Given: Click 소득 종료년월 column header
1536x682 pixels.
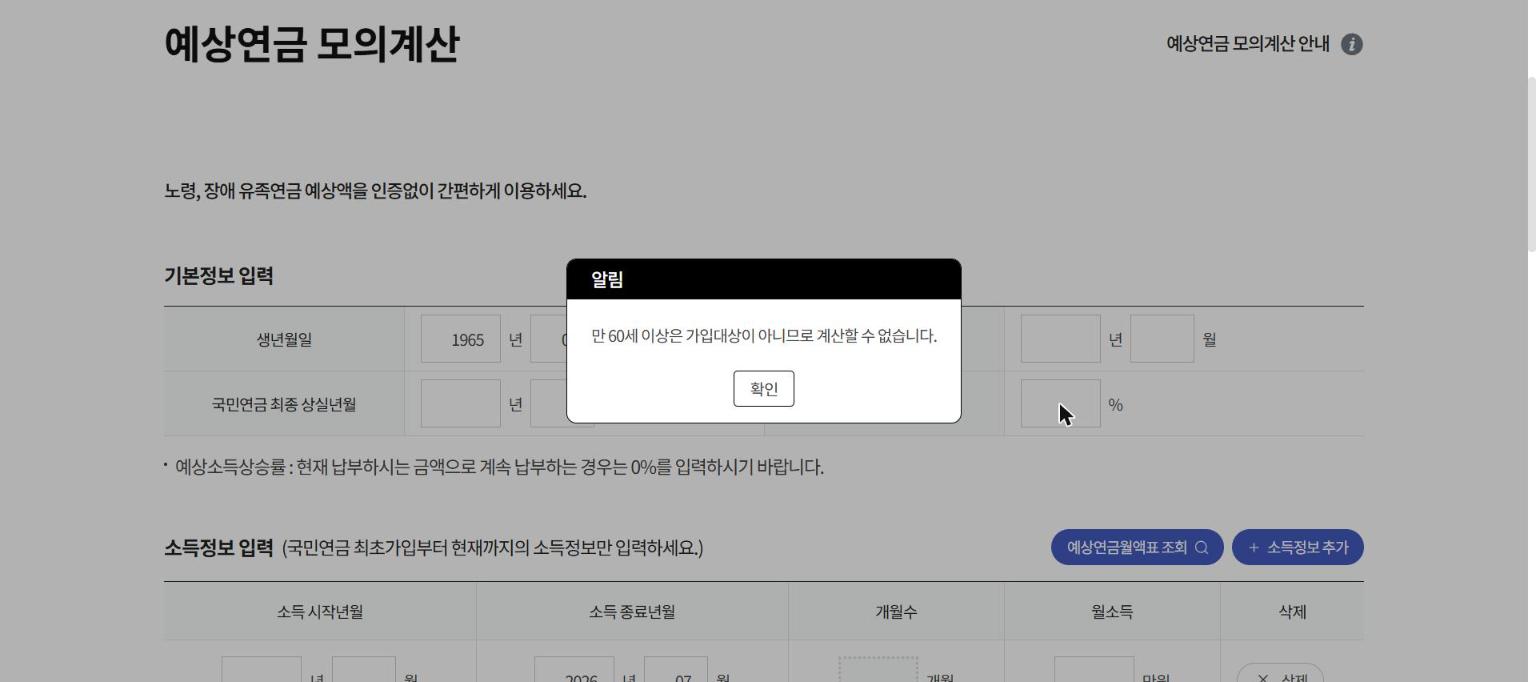Looking at the screenshot, I should pos(632,612).
